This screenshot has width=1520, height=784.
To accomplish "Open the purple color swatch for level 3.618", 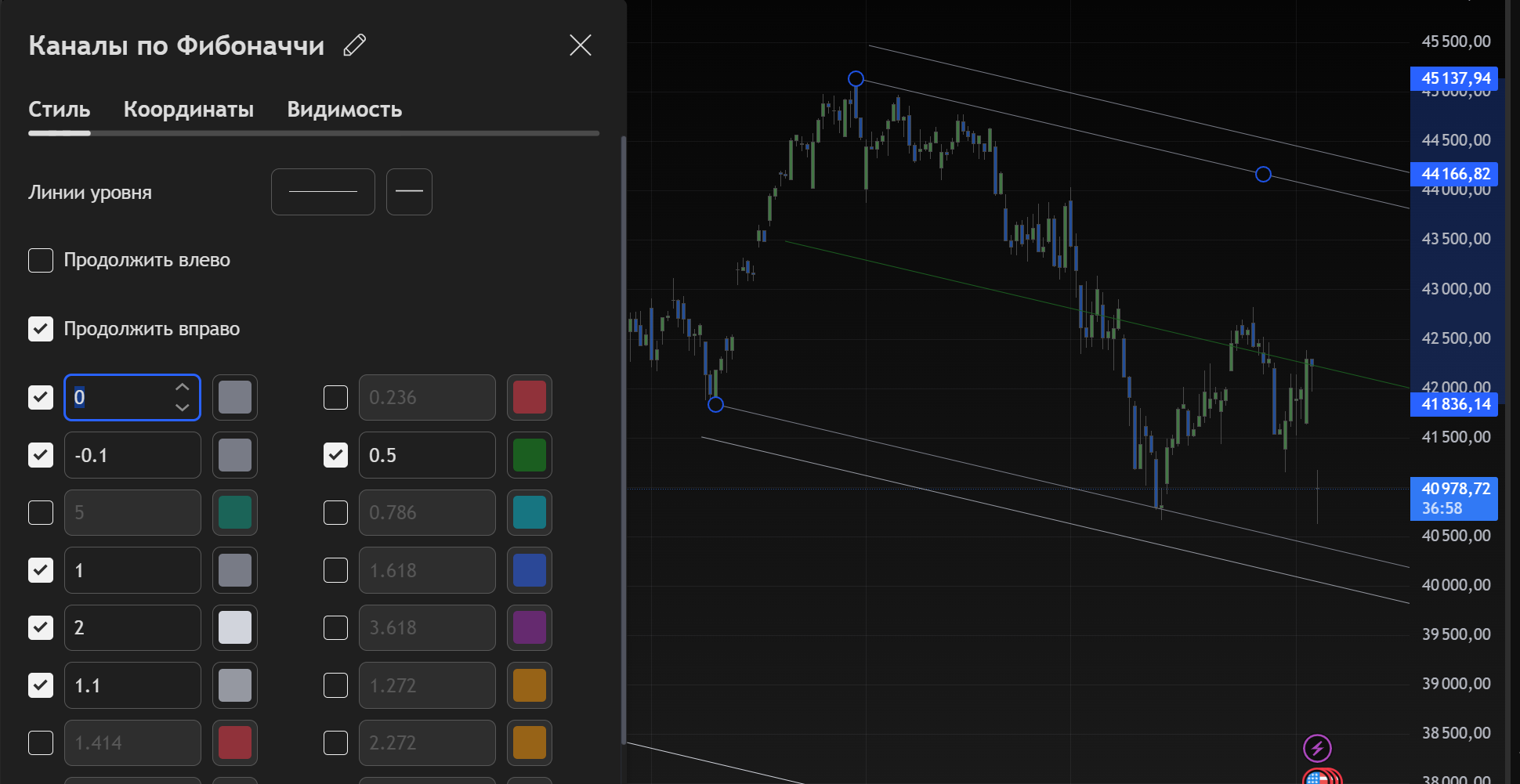I will click(x=529, y=627).
